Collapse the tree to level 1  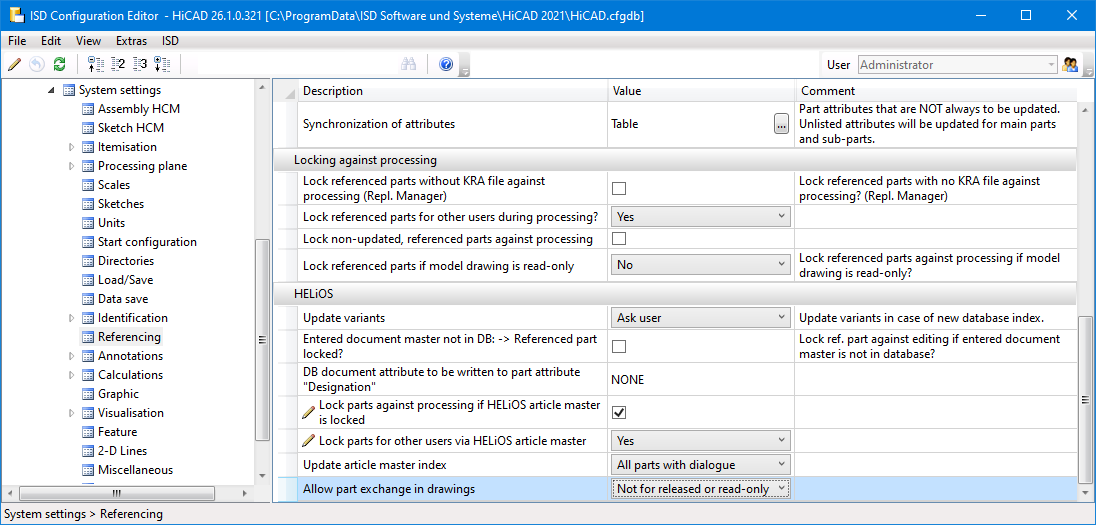tap(96, 64)
